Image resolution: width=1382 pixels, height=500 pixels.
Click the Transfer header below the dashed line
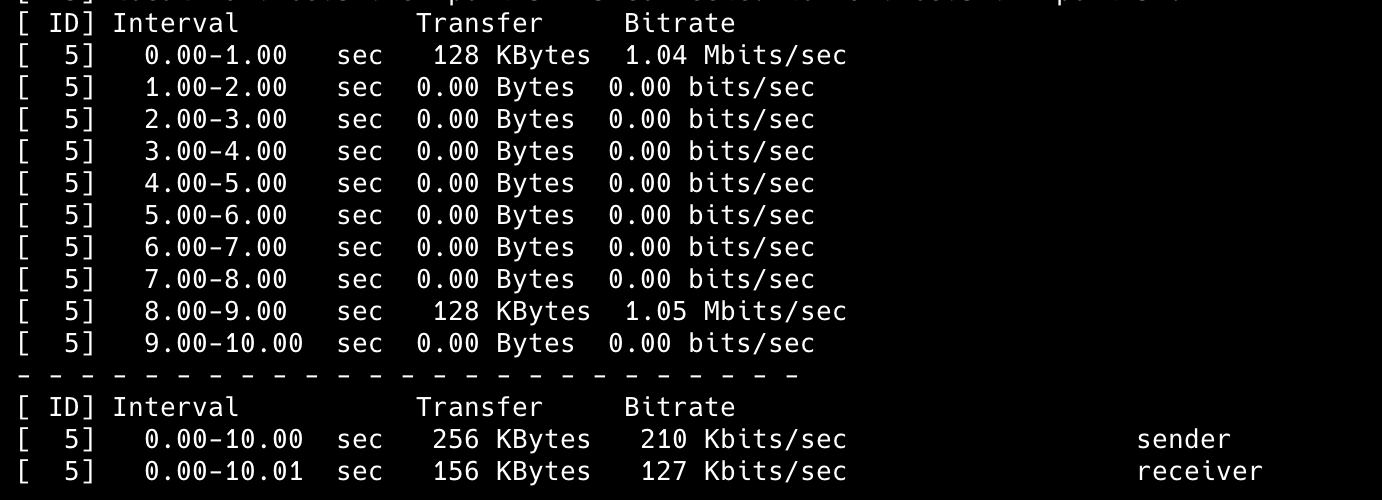pyautogui.click(x=479, y=407)
